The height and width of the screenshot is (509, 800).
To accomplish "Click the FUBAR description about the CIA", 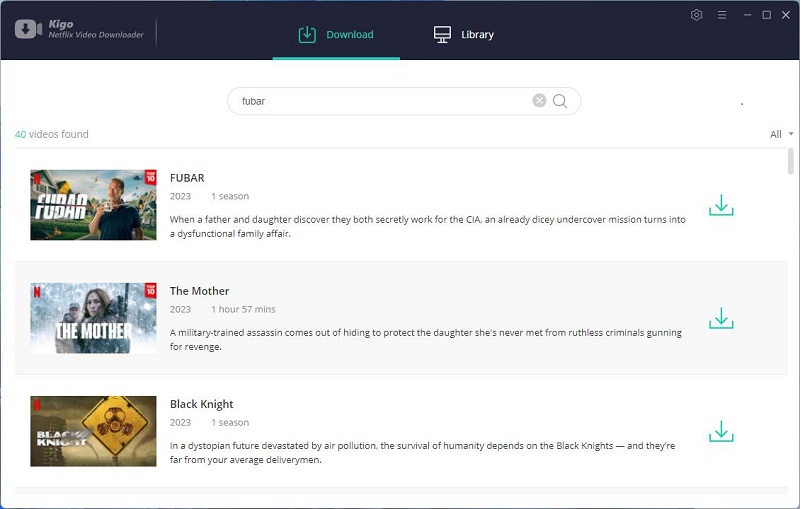I will (428, 226).
